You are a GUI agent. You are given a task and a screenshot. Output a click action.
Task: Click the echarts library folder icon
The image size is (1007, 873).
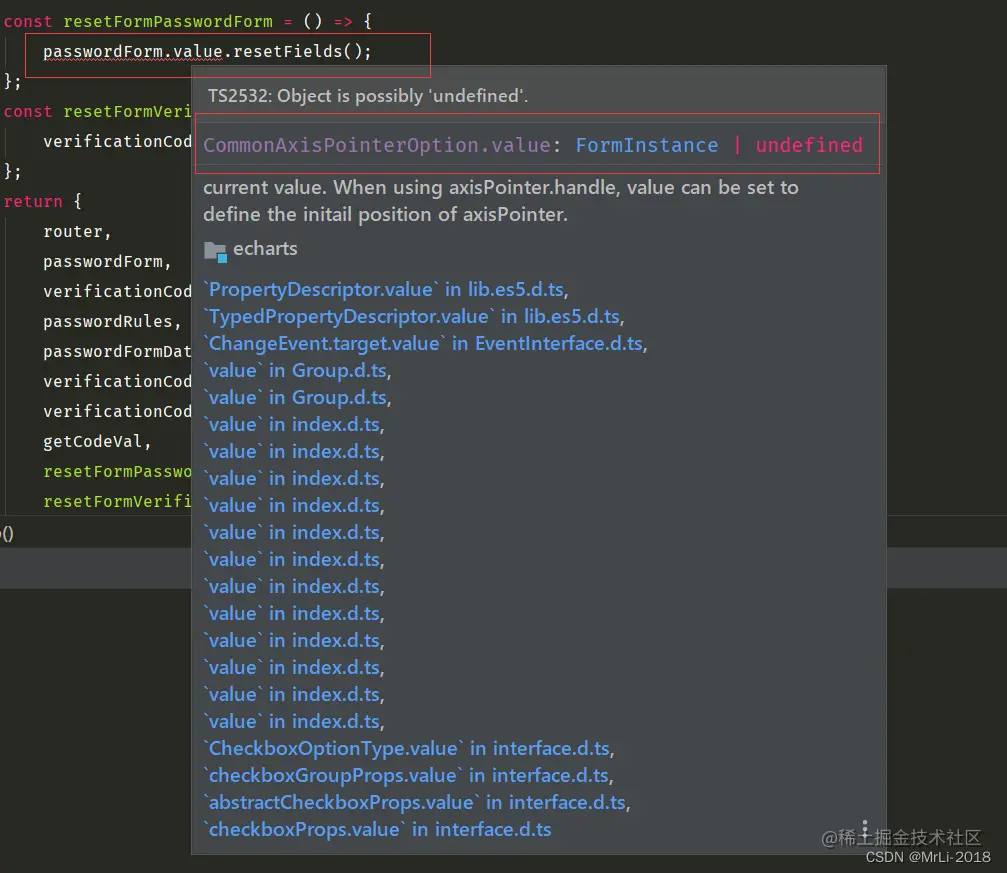pyautogui.click(x=215, y=251)
